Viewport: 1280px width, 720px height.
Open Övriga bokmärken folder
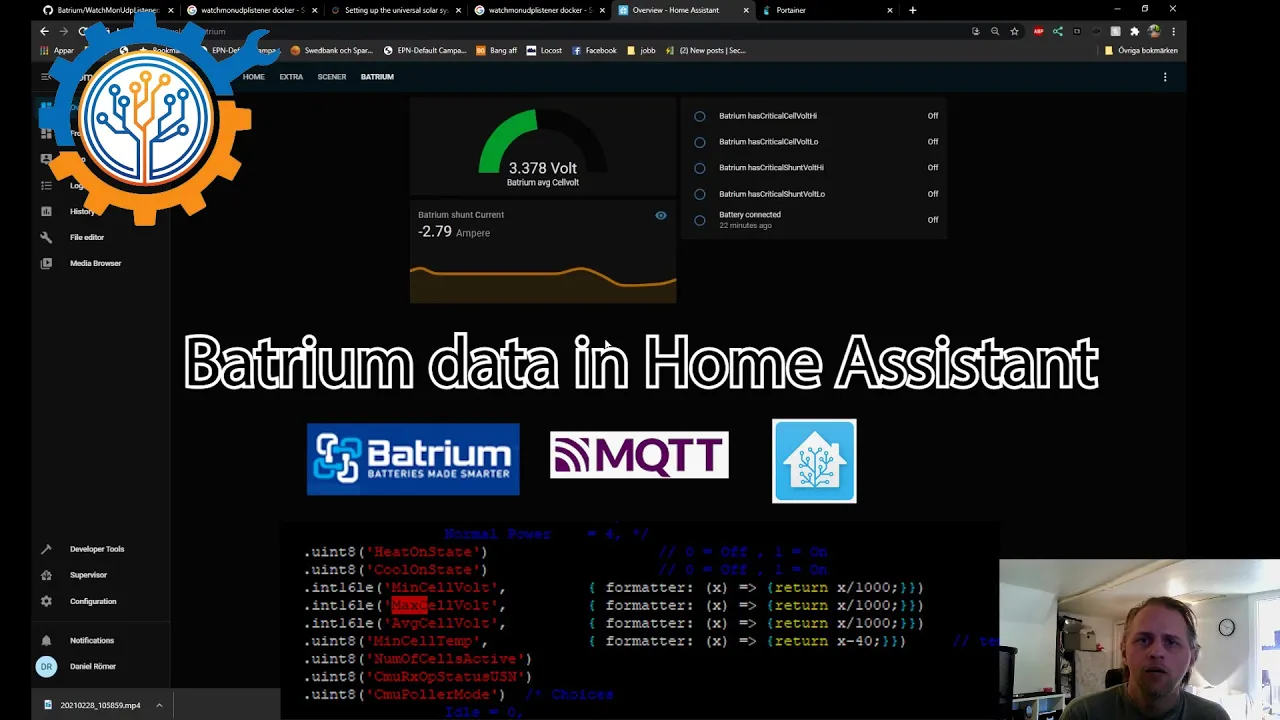[1141, 50]
